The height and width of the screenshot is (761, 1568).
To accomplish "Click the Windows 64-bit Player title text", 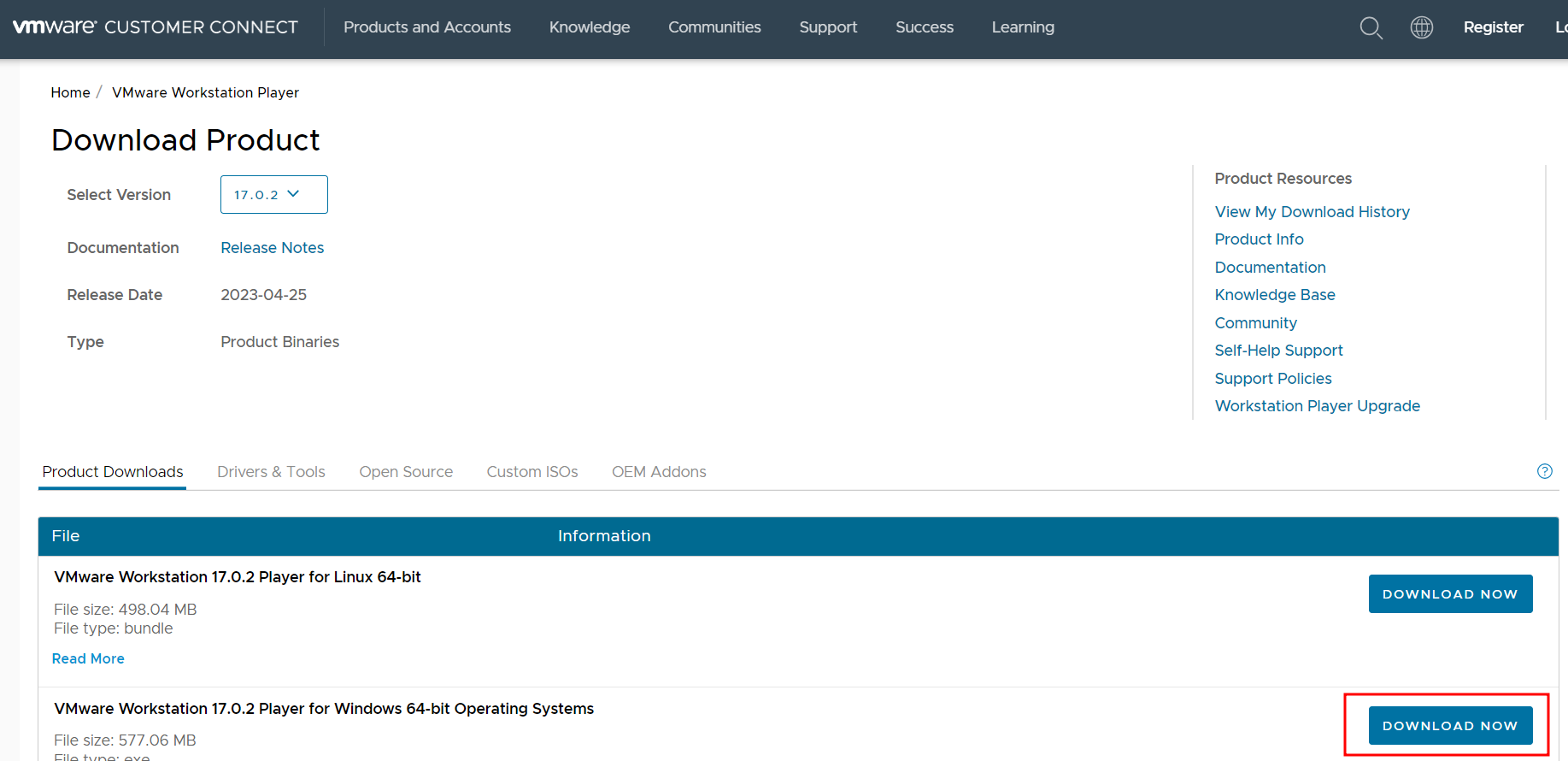I will point(324,709).
